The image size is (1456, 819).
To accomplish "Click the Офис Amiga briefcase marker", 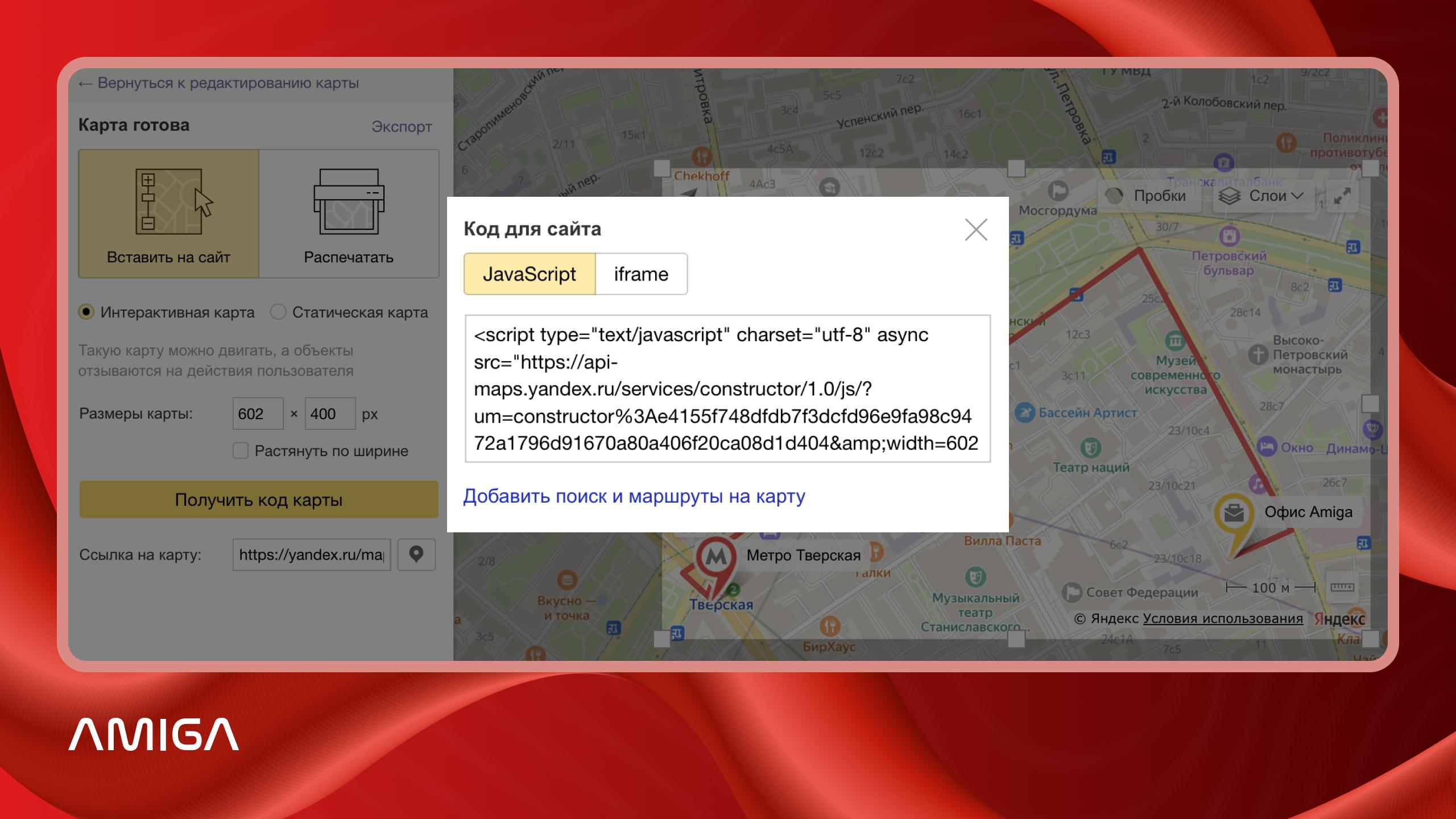I will 1234,514.
